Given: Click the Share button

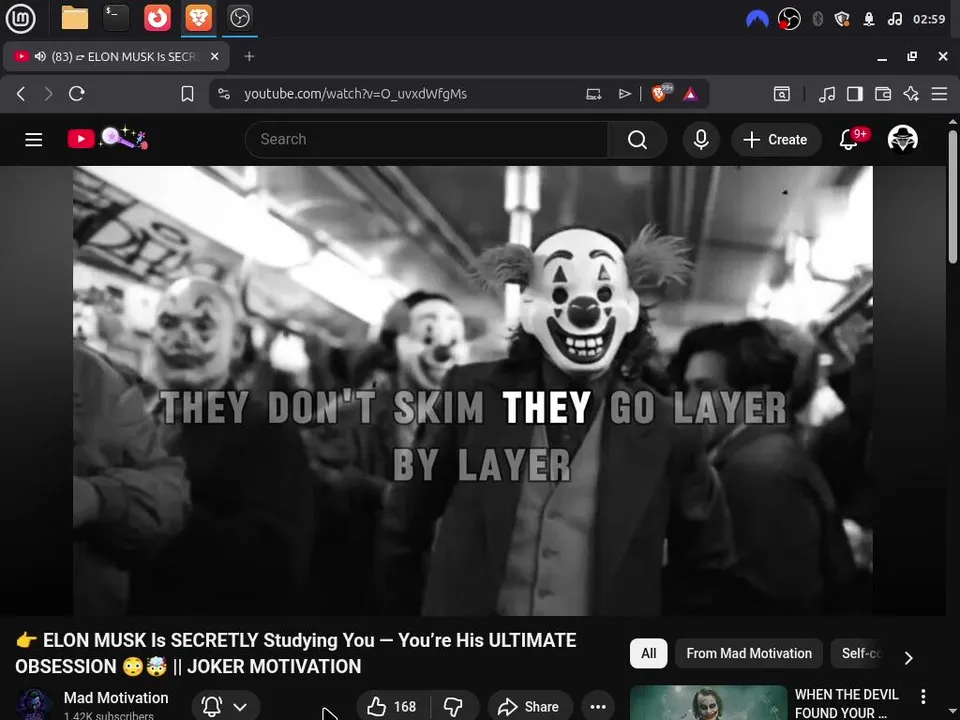Looking at the screenshot, I should pyautogui.click(x=530, y=707).
